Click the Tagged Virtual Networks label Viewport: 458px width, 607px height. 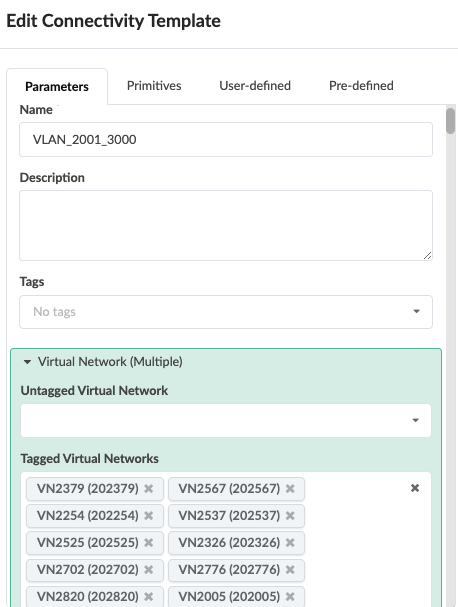point(89,459)
